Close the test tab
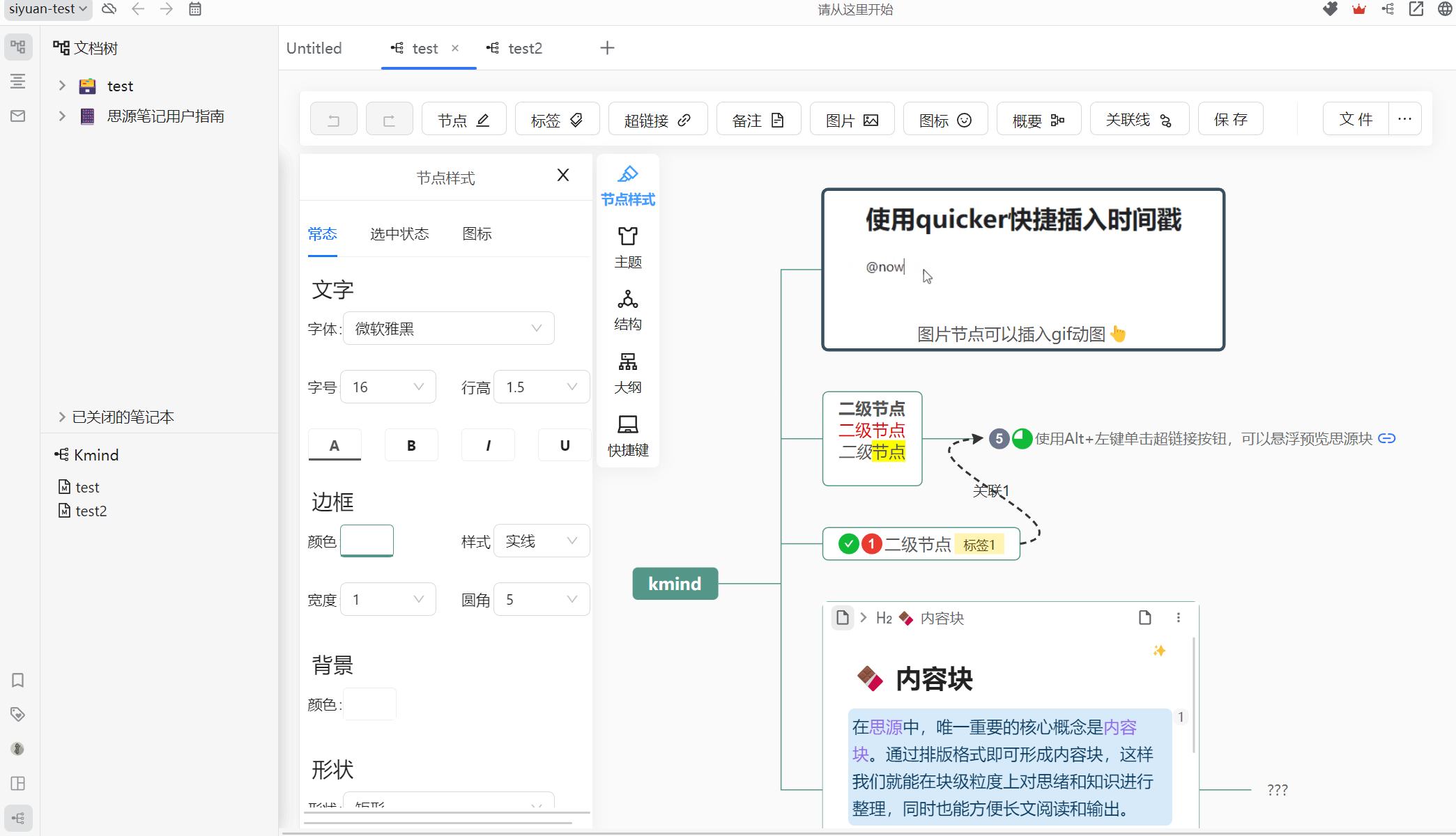 (455, 48)
